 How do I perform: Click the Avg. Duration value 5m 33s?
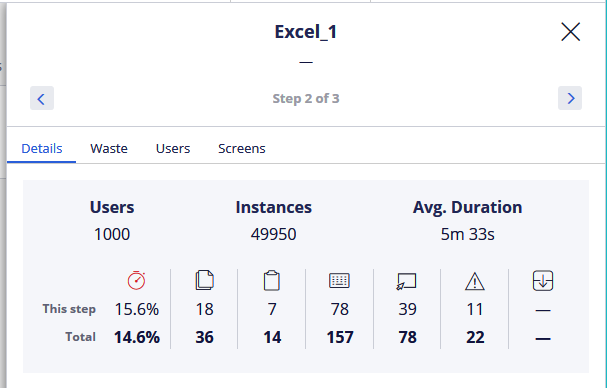[x=467, y=234]
